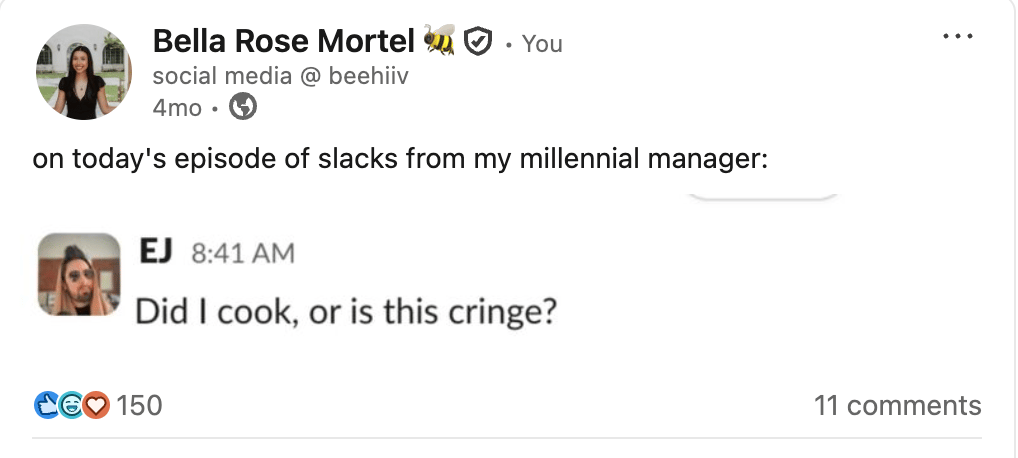Open the 11 comments link

click(x=897, y=405)
